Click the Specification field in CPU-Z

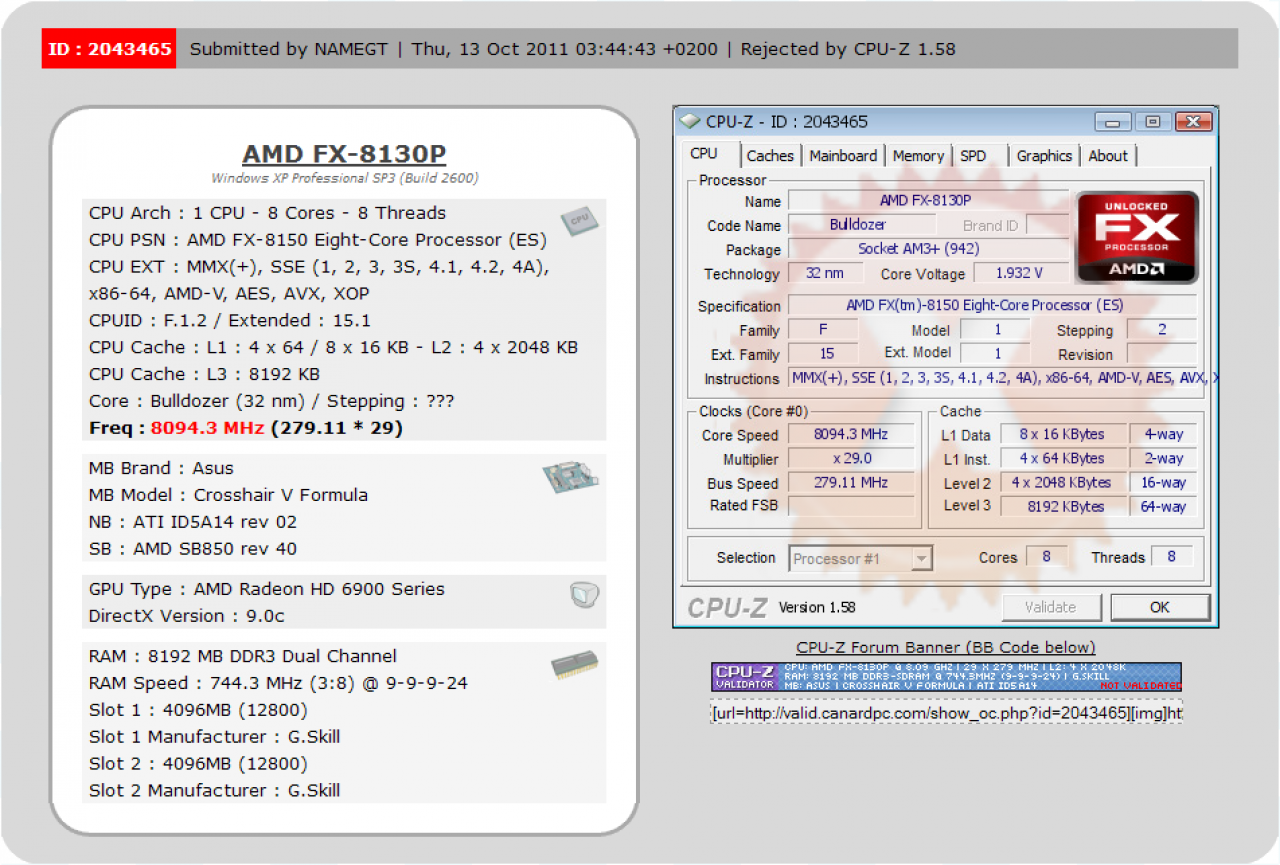[x=992, y=305]
